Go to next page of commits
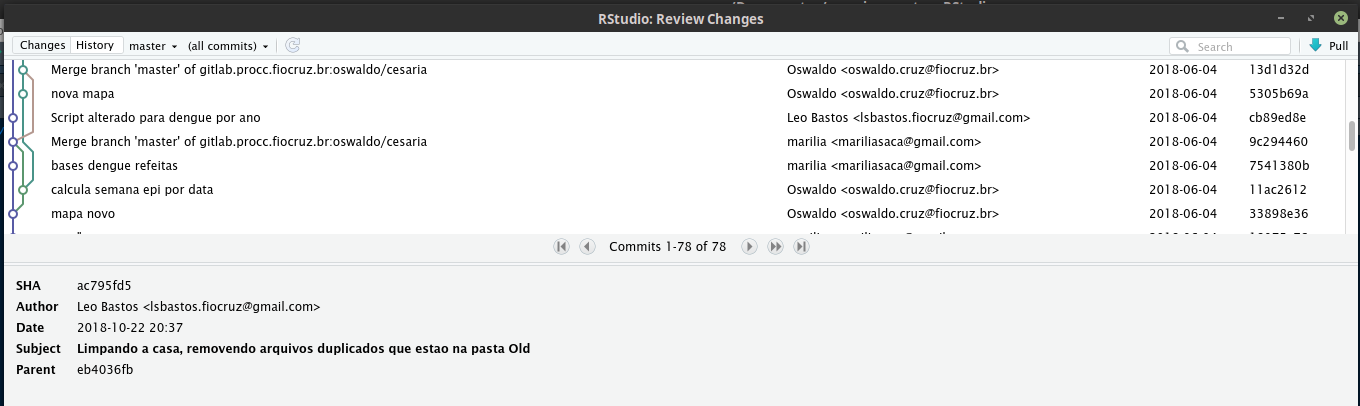This screenshot has width=1360, height=406. [x=749, y=246]
